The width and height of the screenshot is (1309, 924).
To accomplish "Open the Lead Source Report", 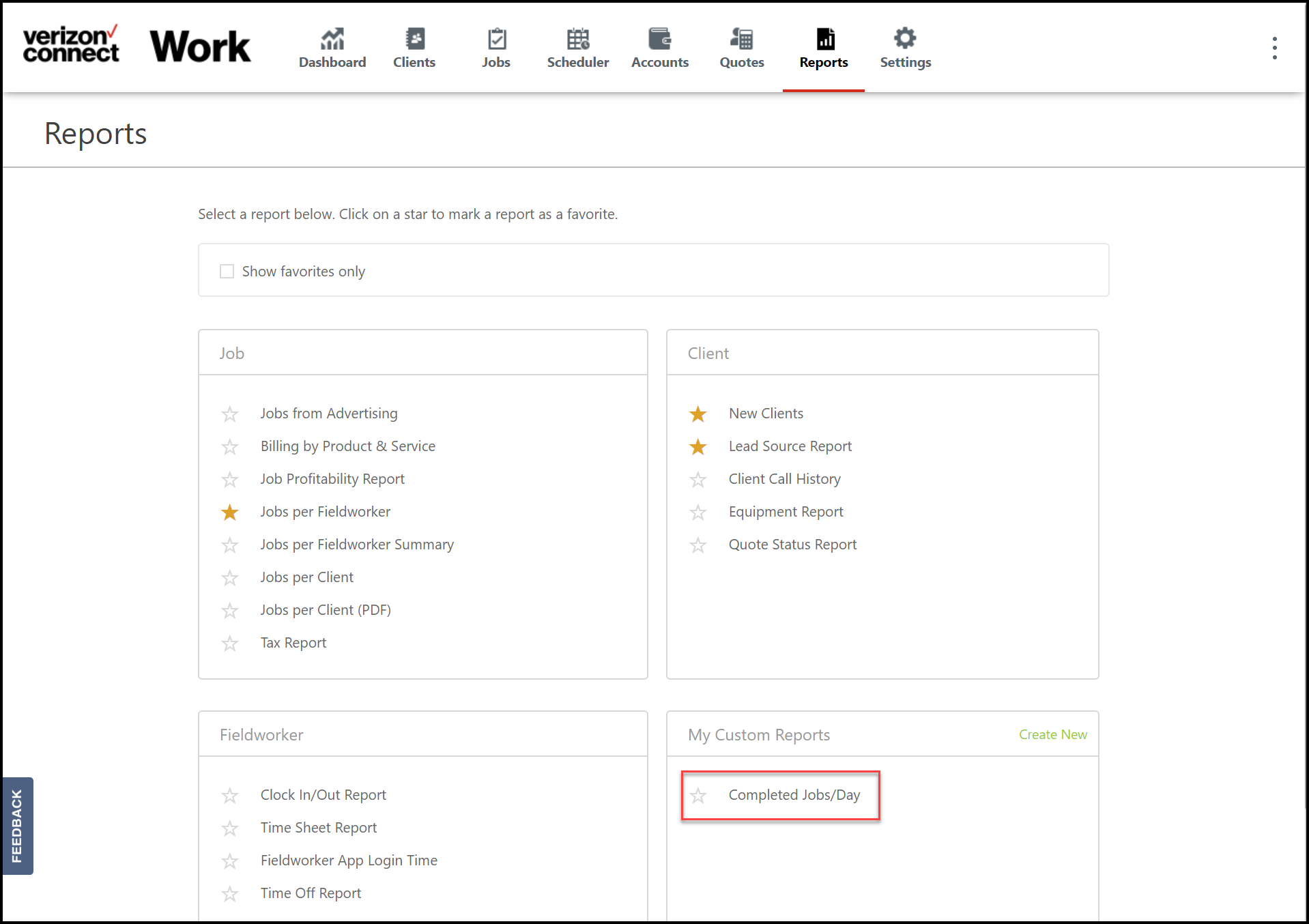I will click(790, 446).
